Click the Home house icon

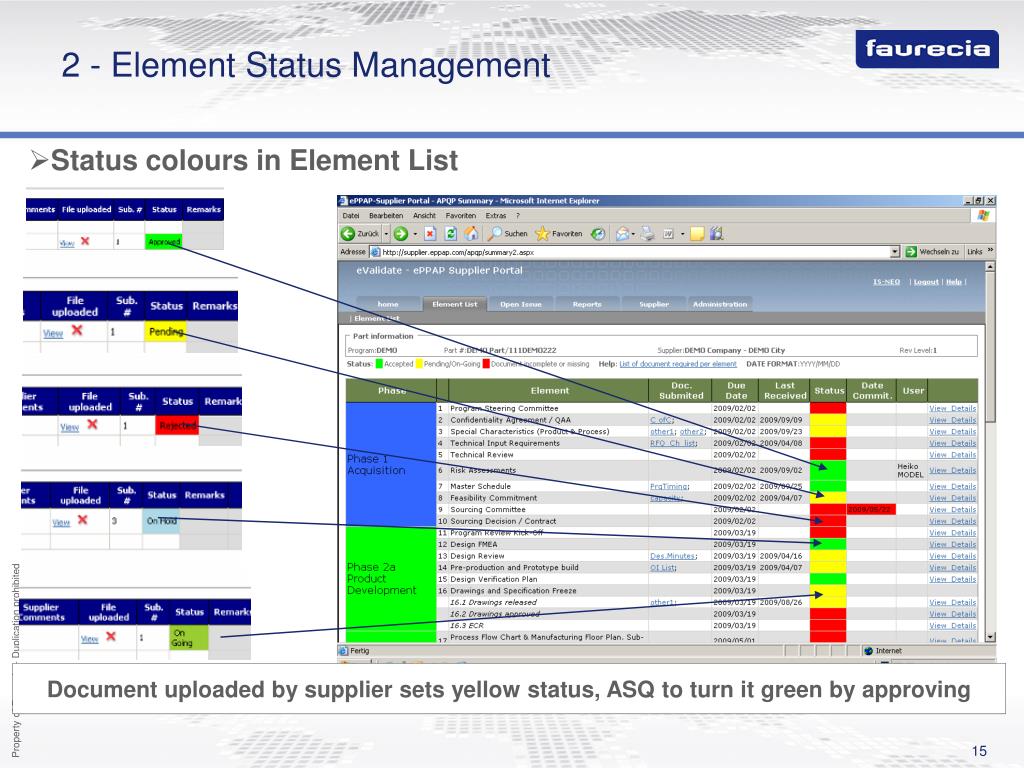click(x=472, y=233)
